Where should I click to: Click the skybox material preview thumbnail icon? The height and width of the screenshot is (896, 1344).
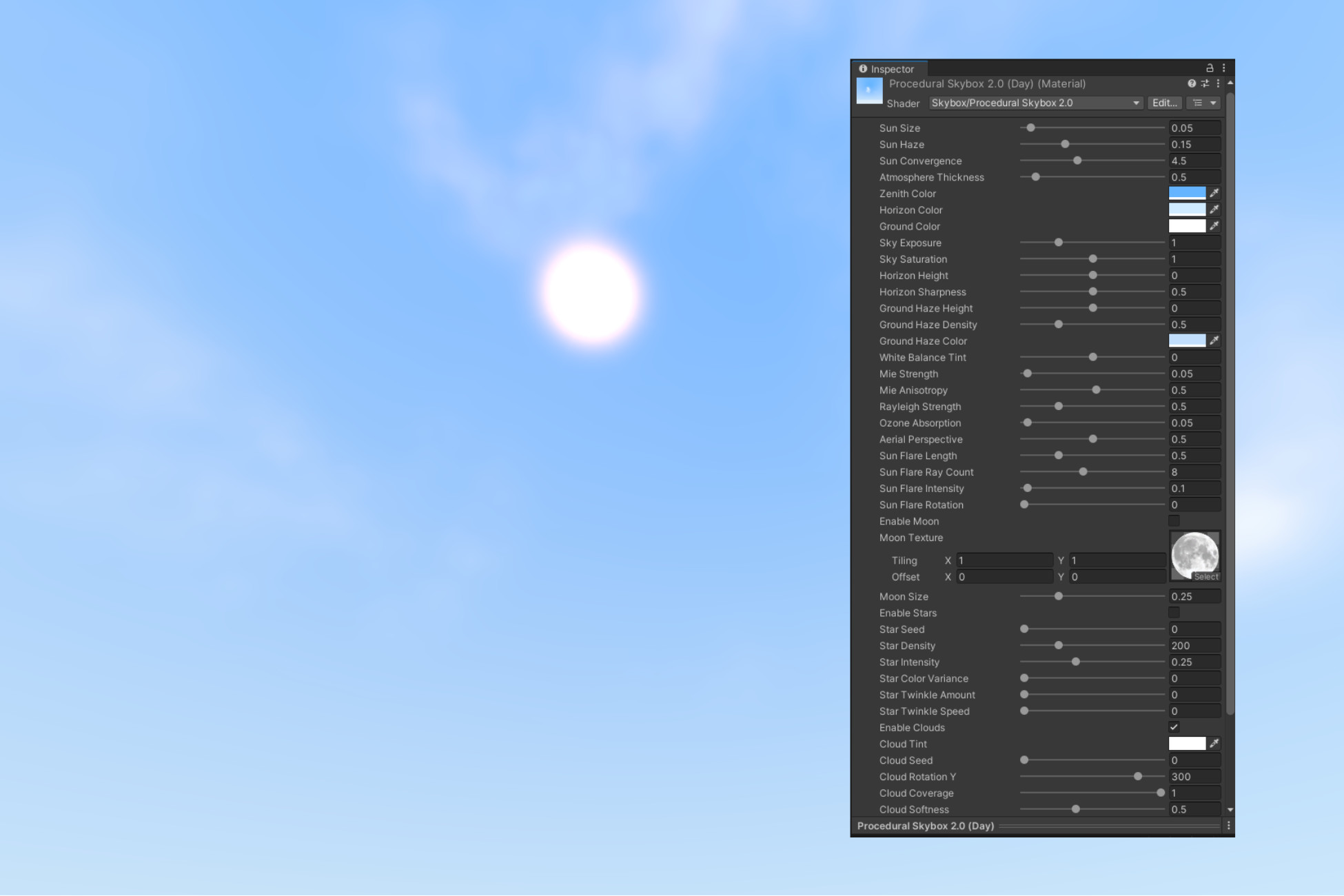click(869, 90)
